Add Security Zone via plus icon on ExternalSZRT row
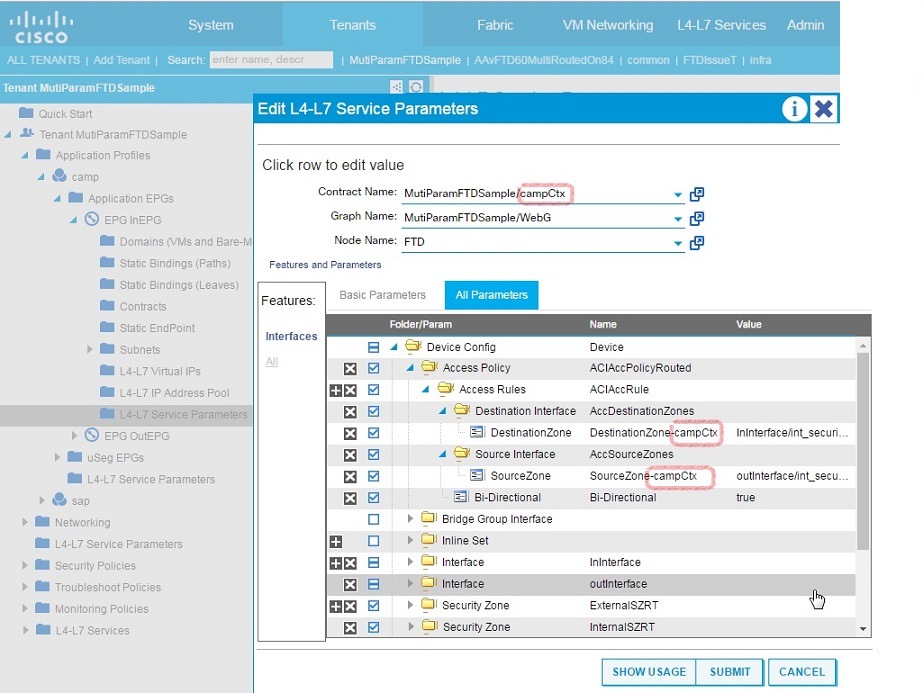923x693 pixels. [336, 606]
